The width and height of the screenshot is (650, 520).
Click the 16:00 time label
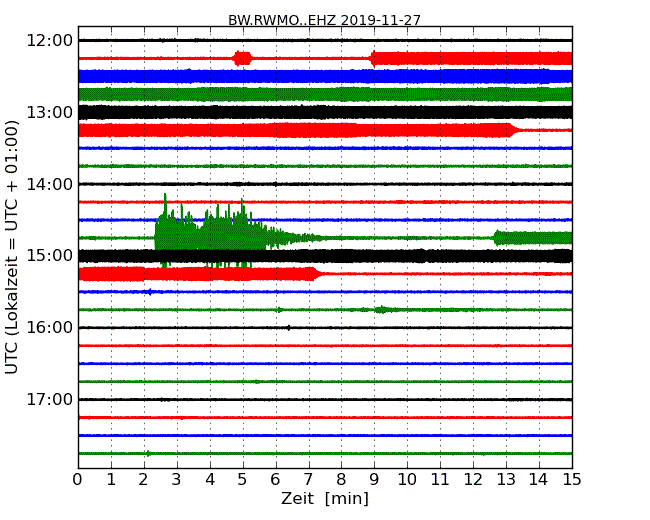click(x=49, y=328)
